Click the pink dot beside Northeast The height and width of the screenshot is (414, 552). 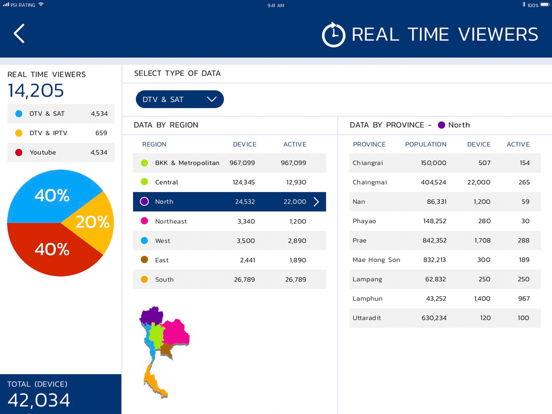[x=144, y=221]
